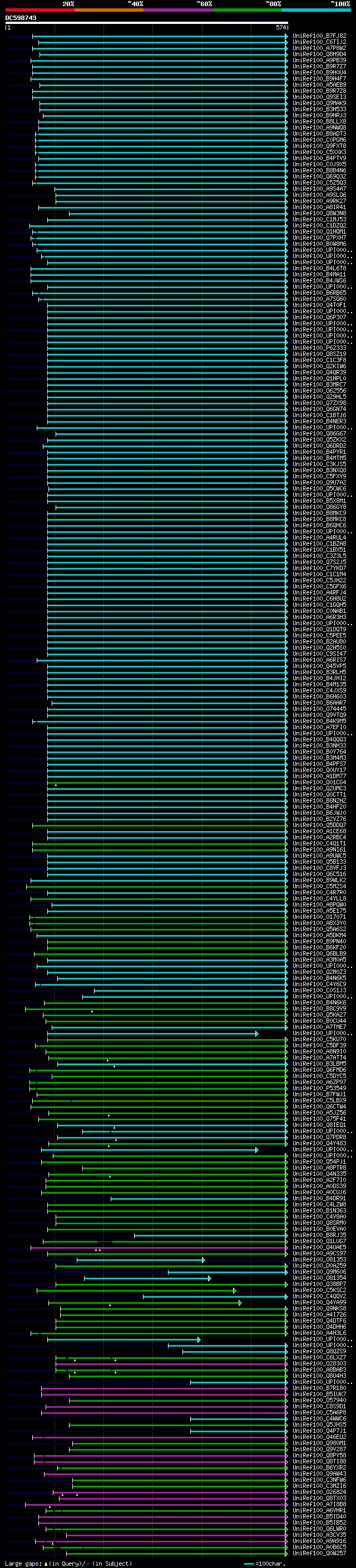Open last hit UniRef100_Q0W257
The height and width of the screenshot is (1568, 356).
319,1553
